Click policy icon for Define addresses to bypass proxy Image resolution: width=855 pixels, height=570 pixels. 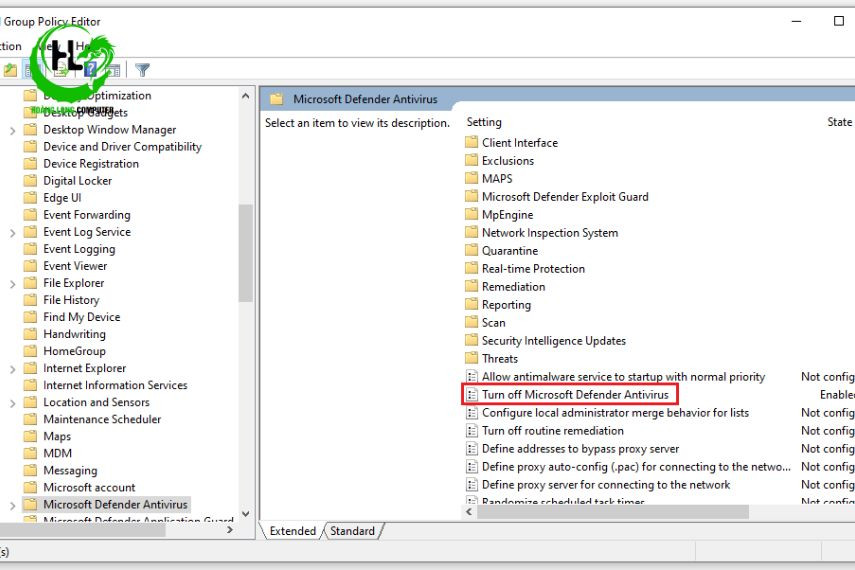click(472, 448)
